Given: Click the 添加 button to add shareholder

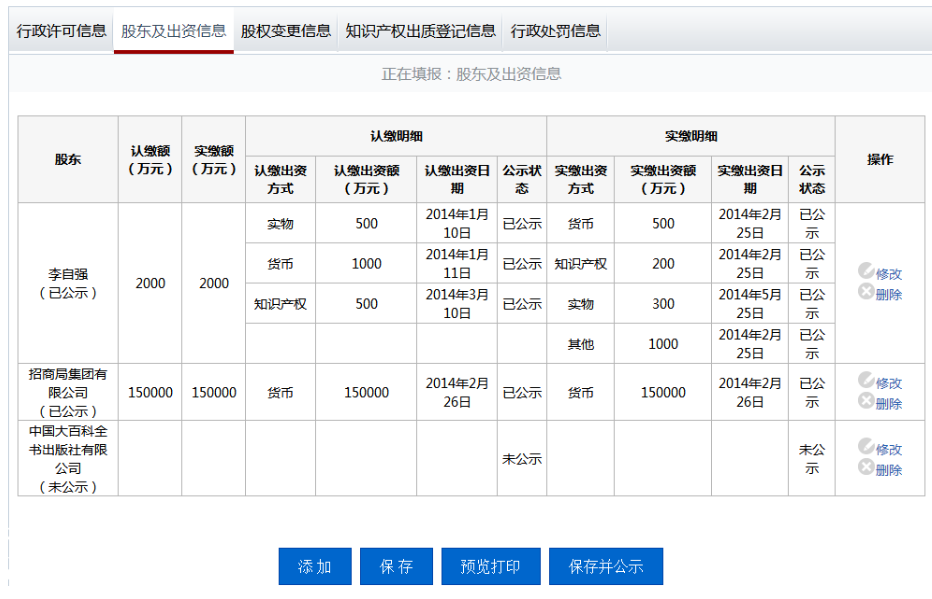Looking at the screenshot, I should point(314,566).
